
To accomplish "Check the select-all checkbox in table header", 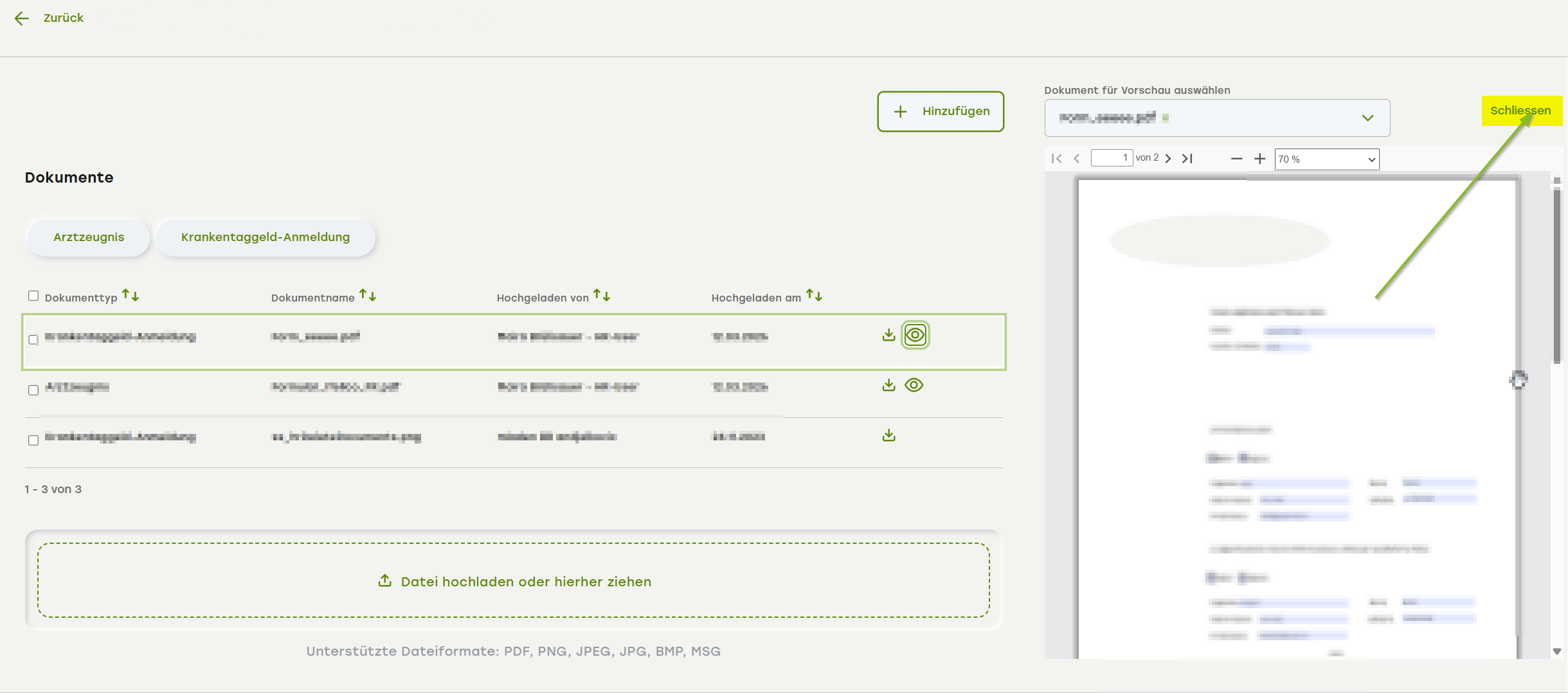I will pyautogui.click(x=33, y=296).
